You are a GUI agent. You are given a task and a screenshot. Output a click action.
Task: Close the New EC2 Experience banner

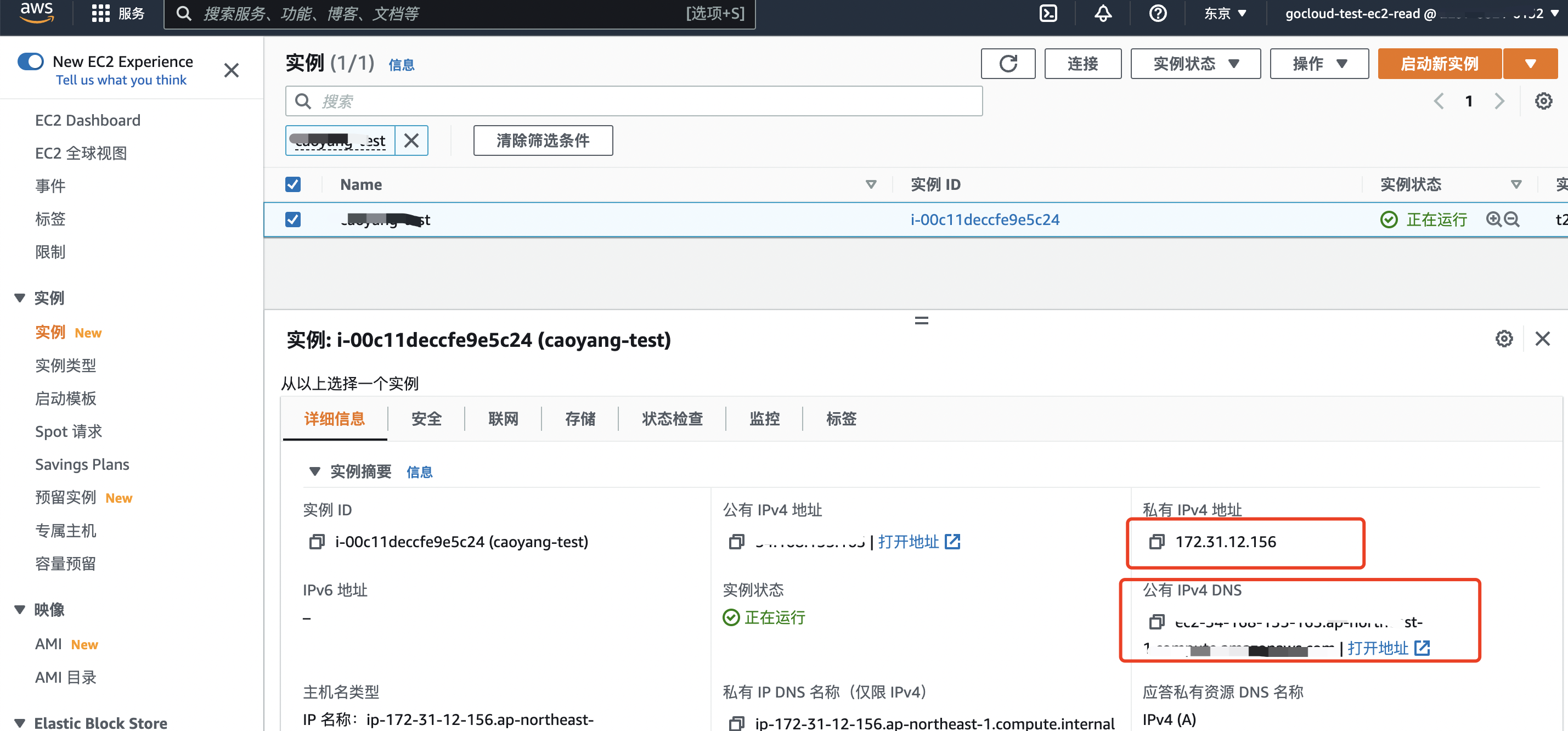point(232,71)
